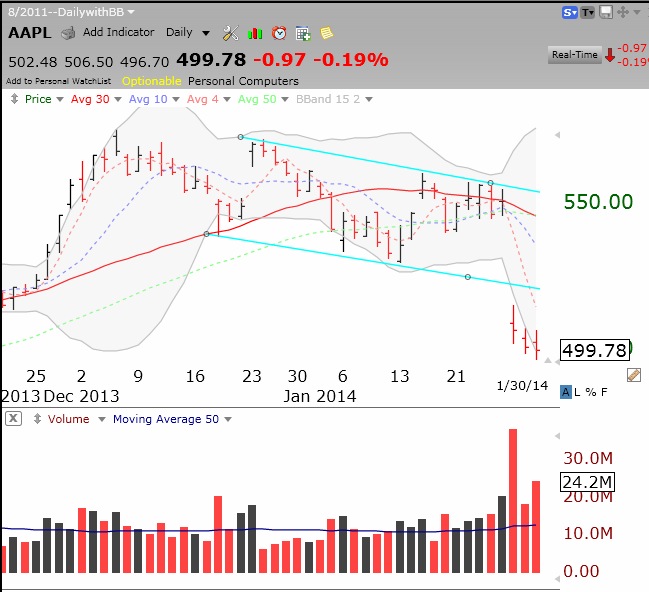Click the 1/30/14 date label
Screen dimensions: 649x592
pyautogui.click(x=522, y=386)
